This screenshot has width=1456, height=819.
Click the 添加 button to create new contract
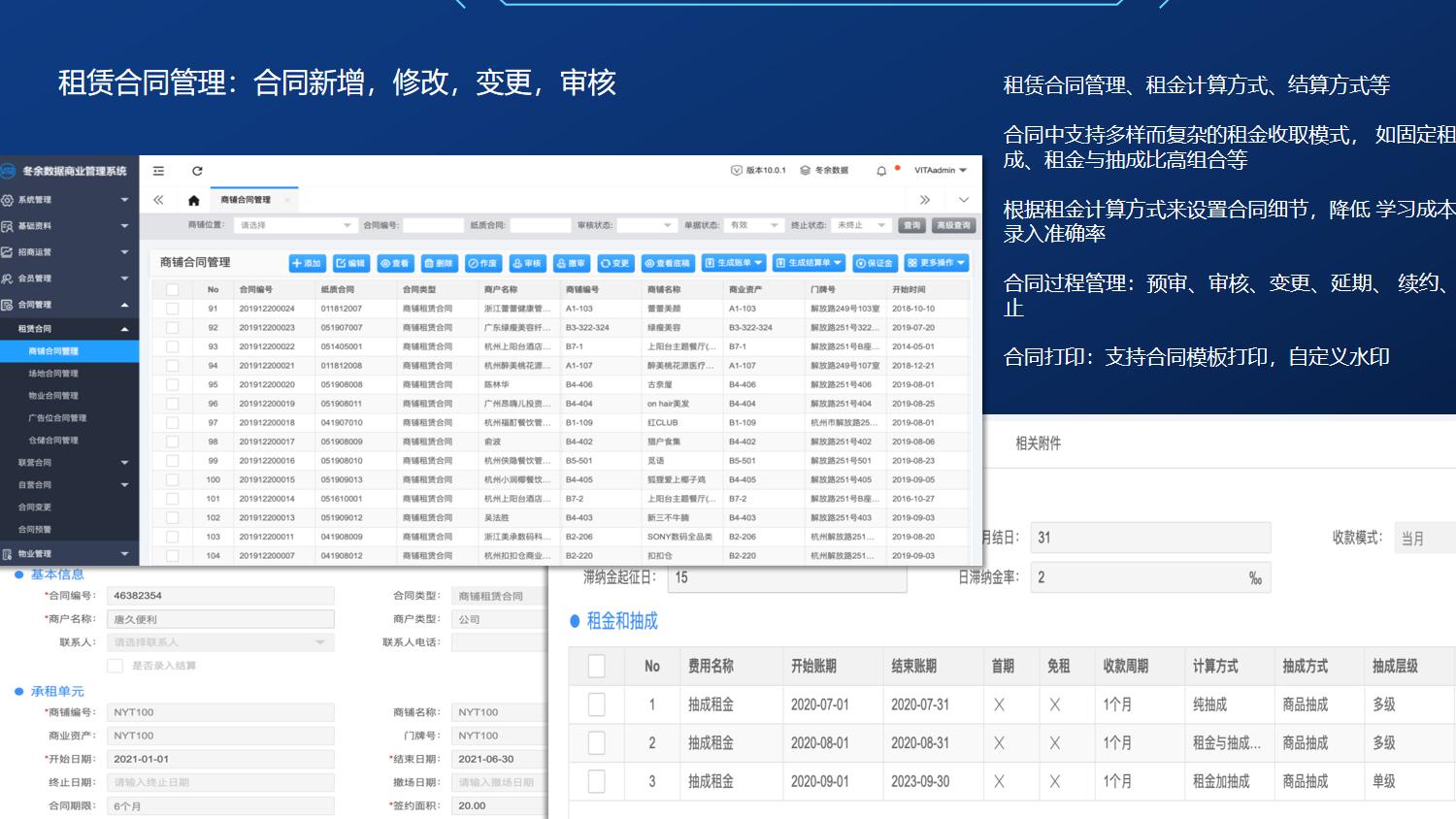(308, 262)
